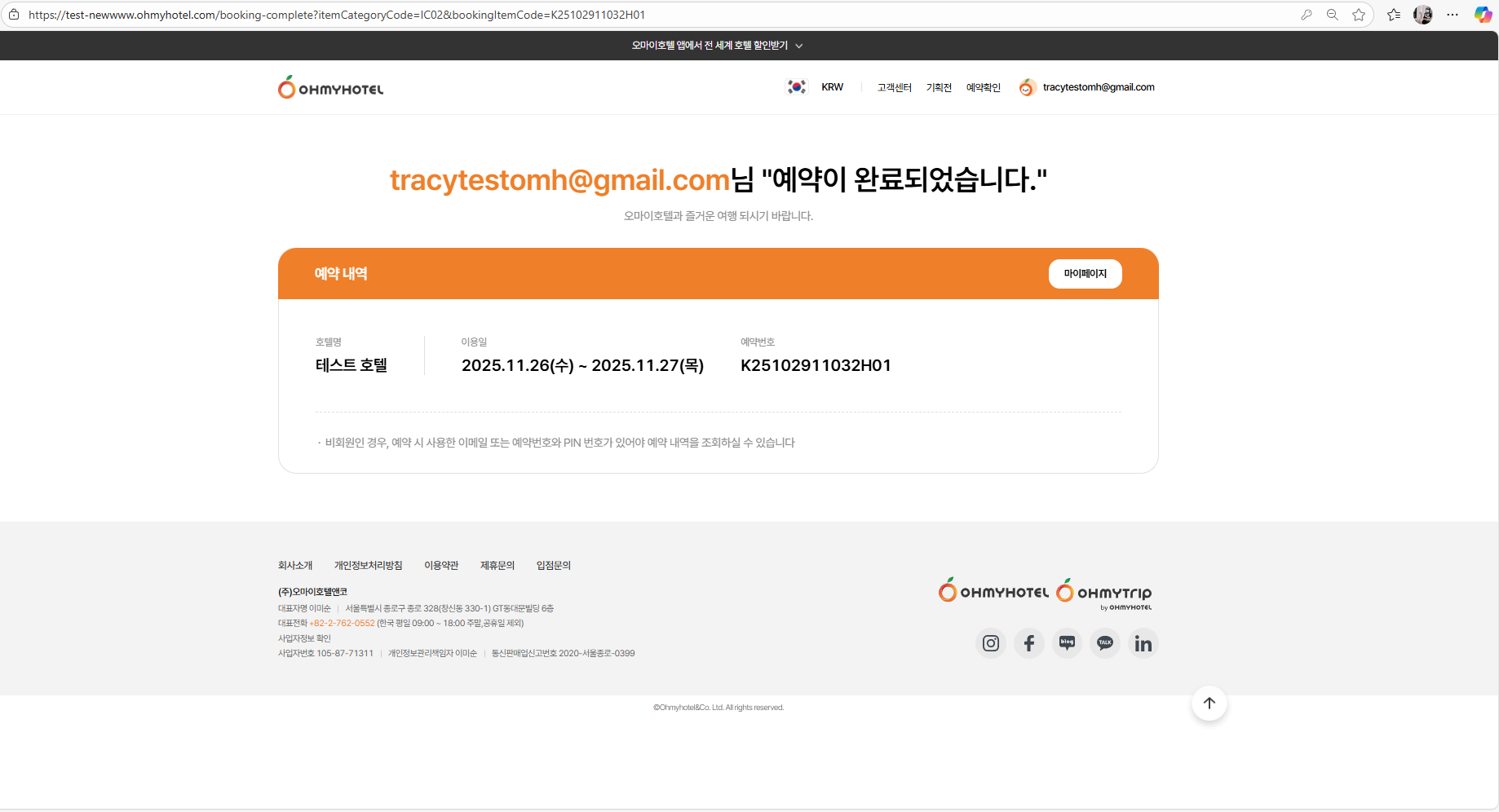View site information via the lock icon
This screenshot has width=1499, height=812.
click(x=14, y=15)
